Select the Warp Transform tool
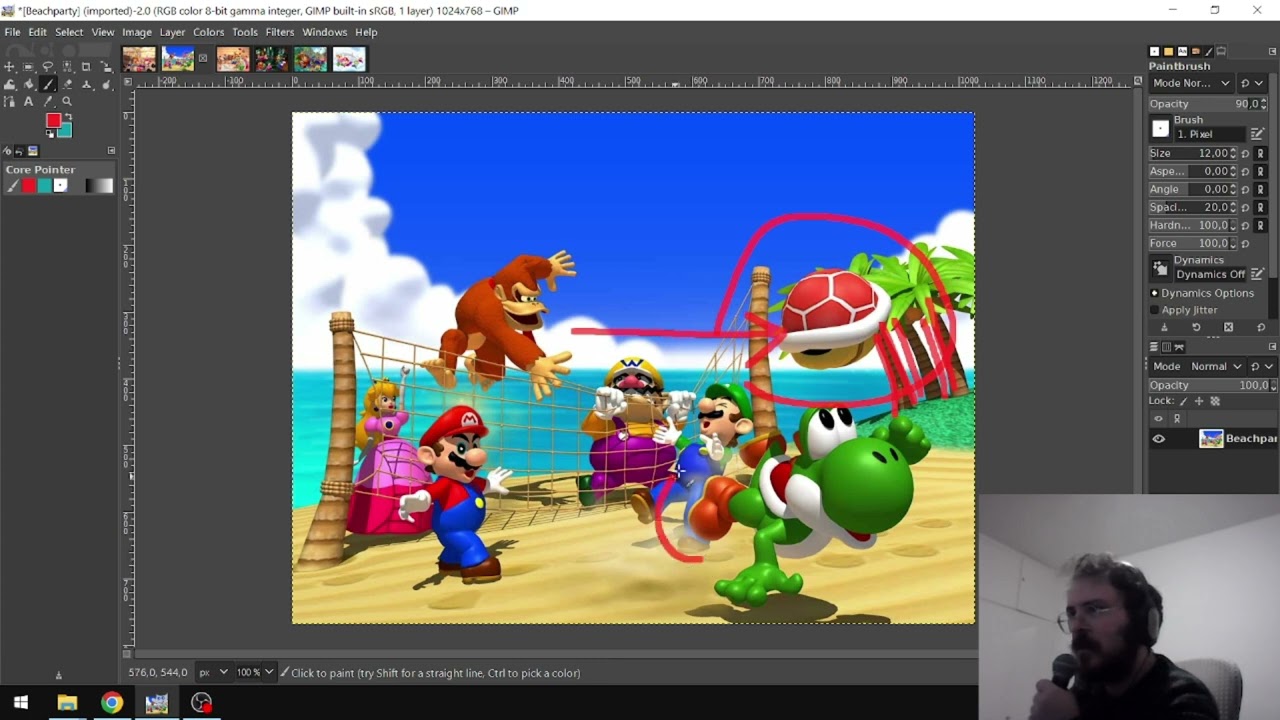This screenshot has width=1280, height=720. pos(9,85)
